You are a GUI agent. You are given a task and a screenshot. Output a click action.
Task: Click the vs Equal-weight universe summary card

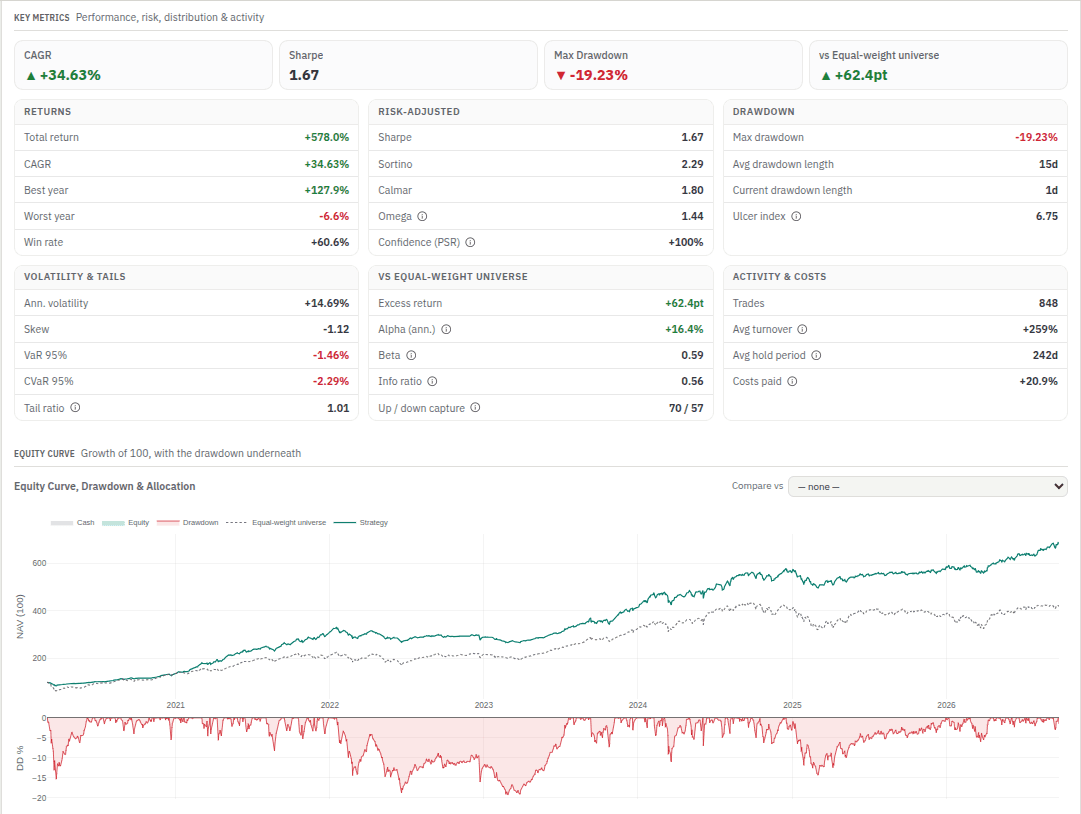click(x=938, y=65)
